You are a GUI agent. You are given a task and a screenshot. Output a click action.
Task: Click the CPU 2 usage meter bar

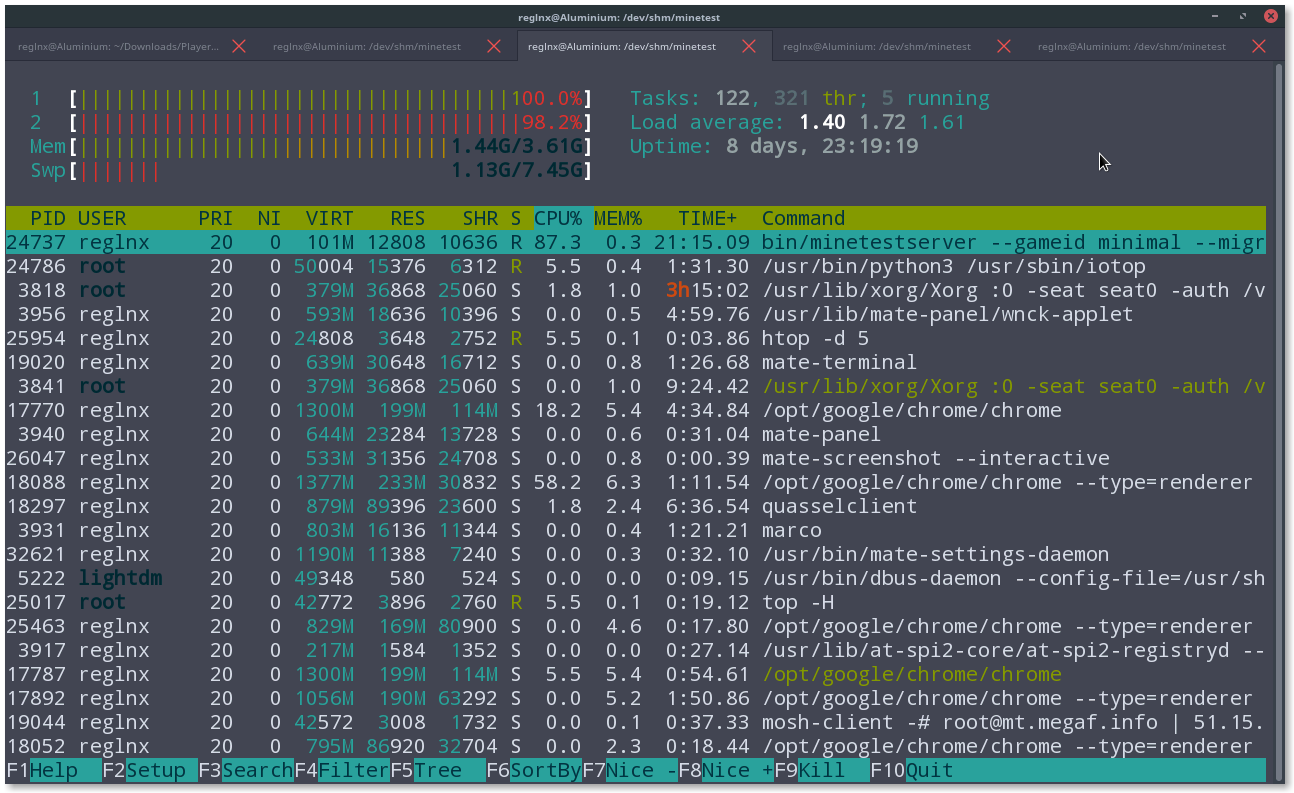pyautogui.click(x=331, y=122)
